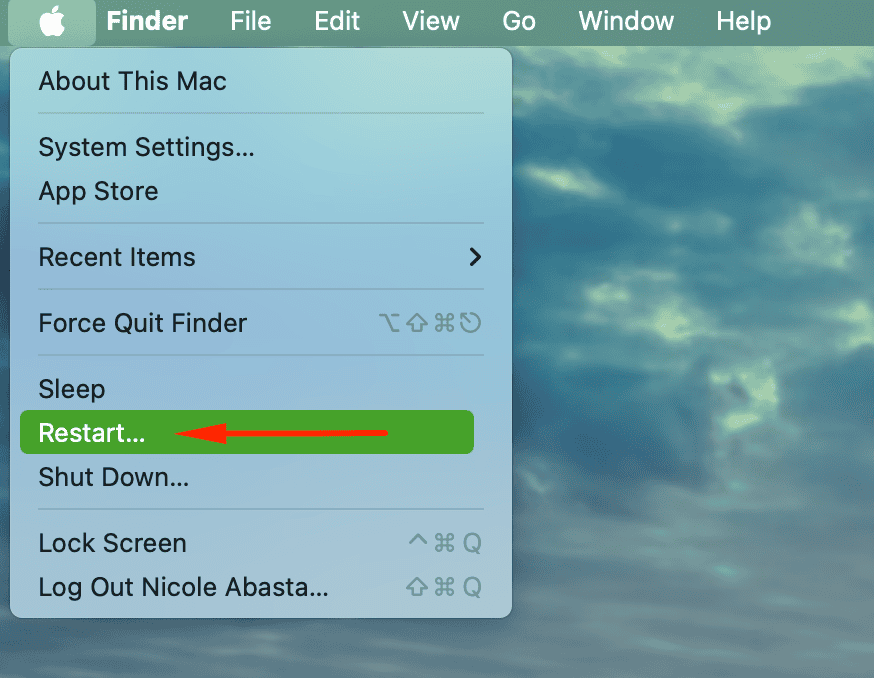This screenshot has height=678, width=874.
Task: Open the Edit menu
Action: pyautogui.click(x=337, y=21)
